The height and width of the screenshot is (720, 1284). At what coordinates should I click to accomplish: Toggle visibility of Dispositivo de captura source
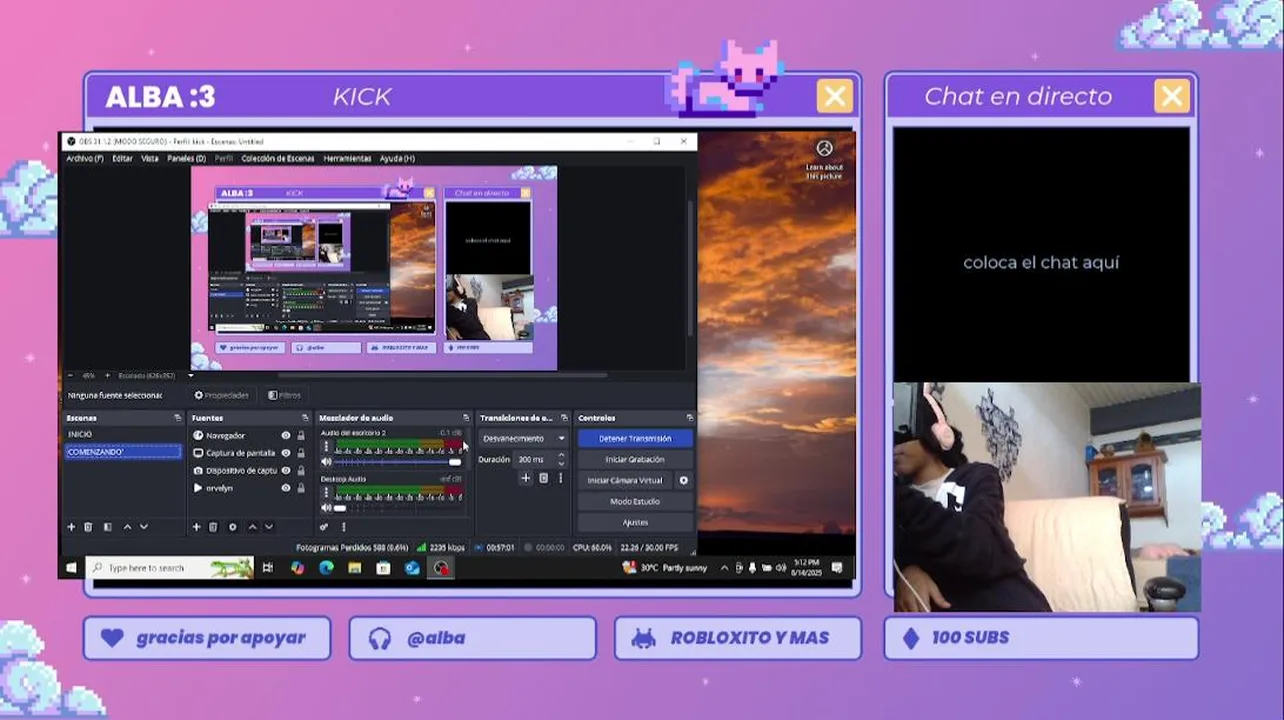coord(286,470)
